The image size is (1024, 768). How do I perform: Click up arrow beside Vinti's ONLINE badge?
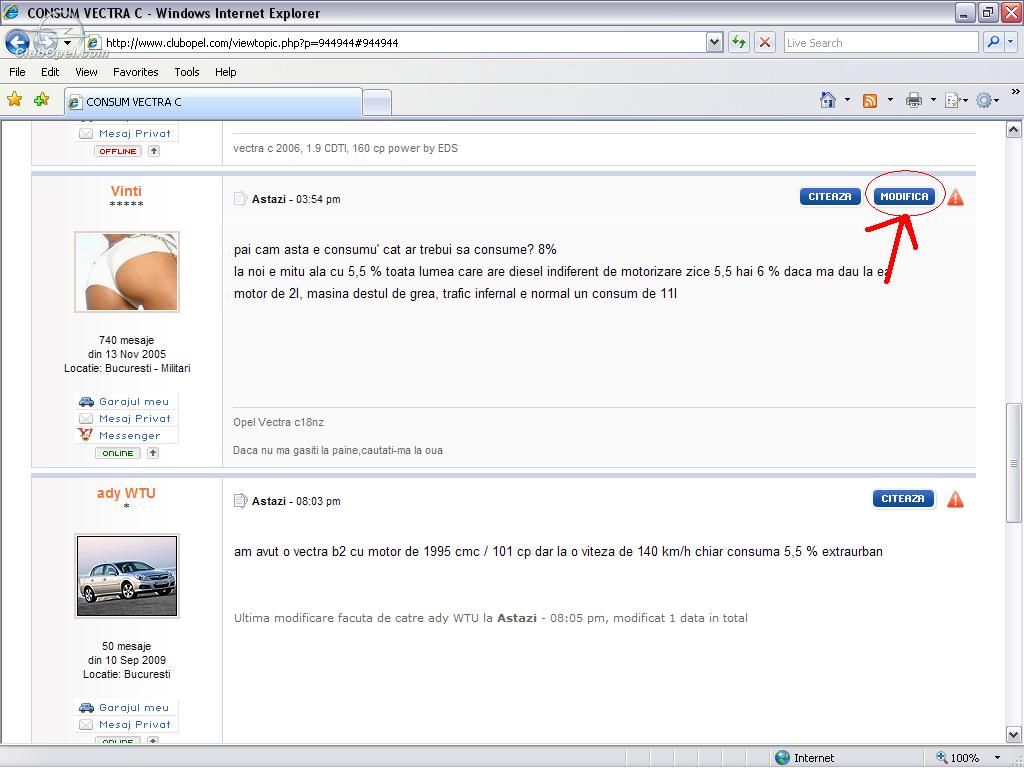click(x=153, y=453)
